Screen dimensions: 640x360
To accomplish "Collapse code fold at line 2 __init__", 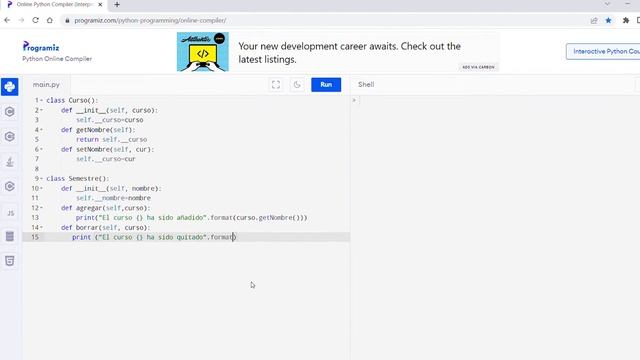I will click(x=41, y=110).
